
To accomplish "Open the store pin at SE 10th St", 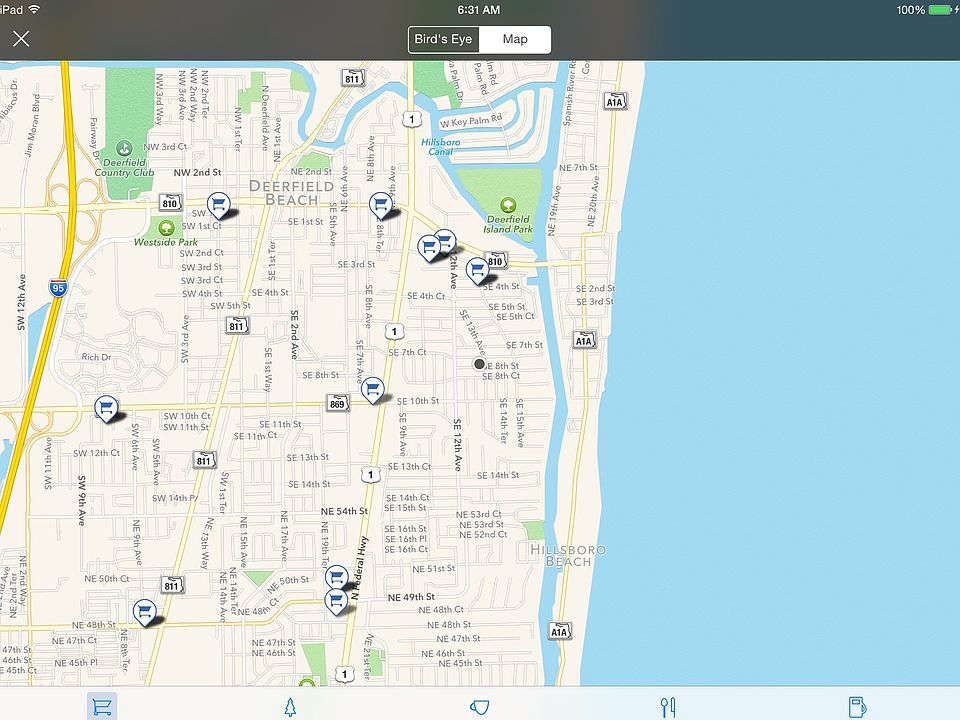I will coord(372,389).
